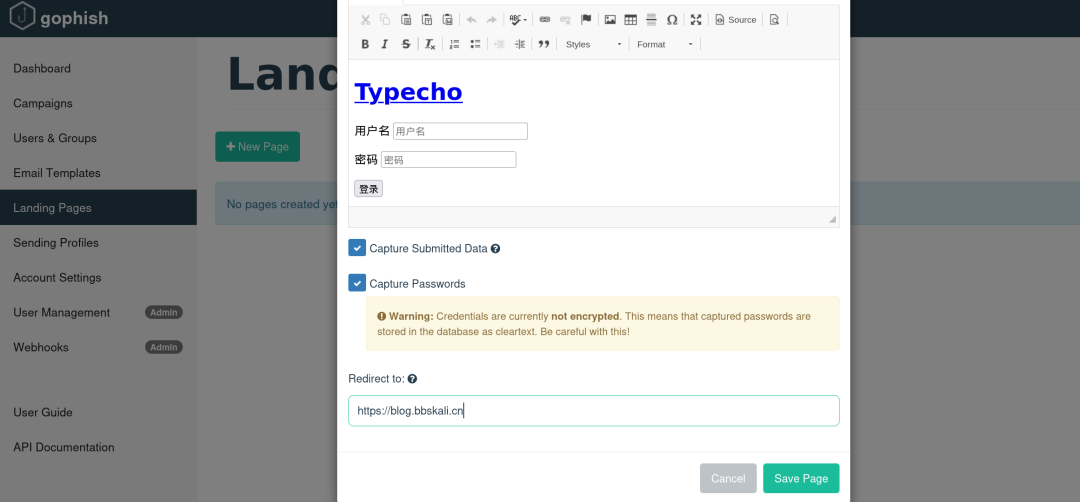This screenshot has width=1080, height=502.
Task: Click the editor resize handle corner
Action: pos(832,219)
